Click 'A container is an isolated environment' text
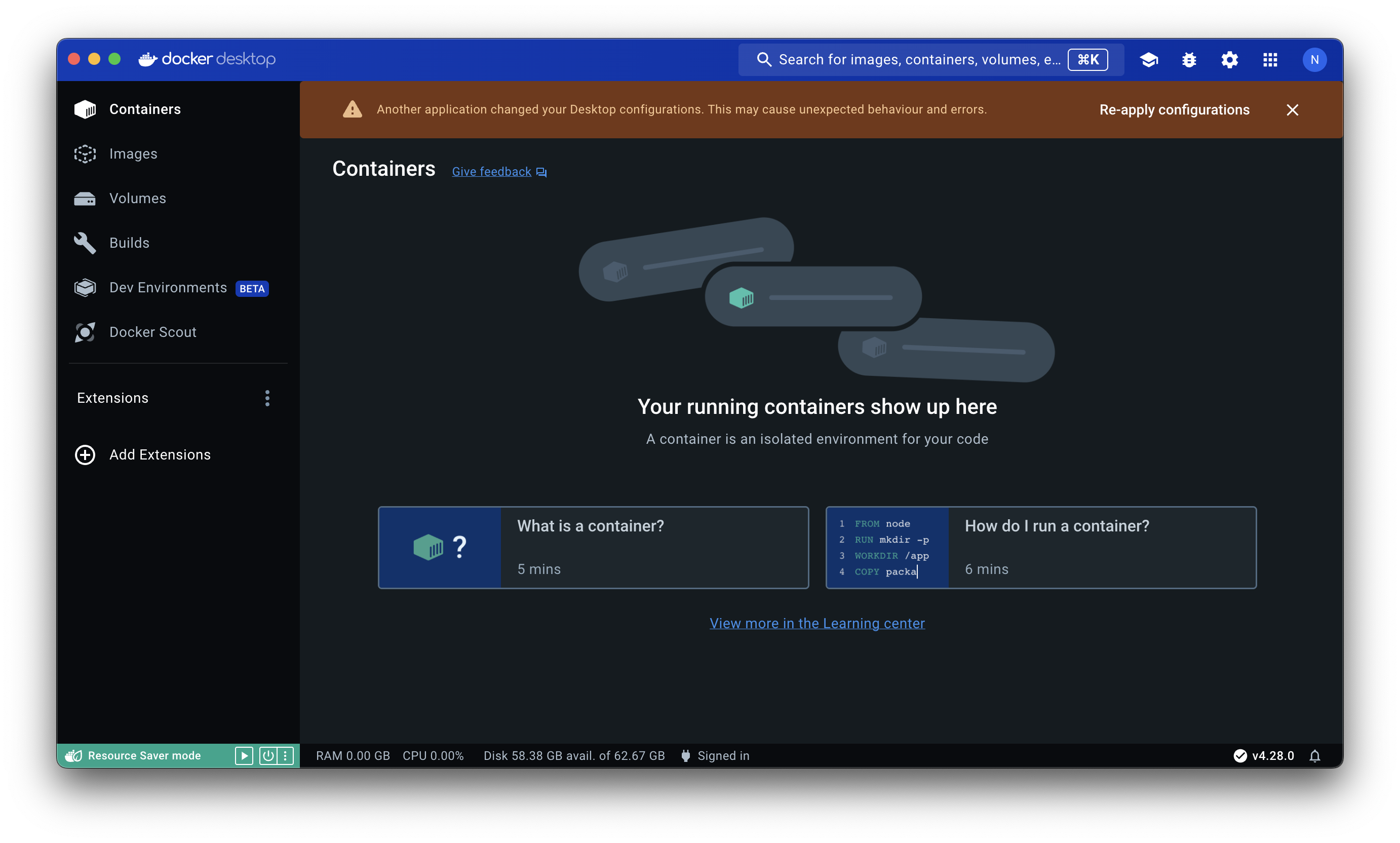Screen dimensions: 1400x843 (816, 439)
